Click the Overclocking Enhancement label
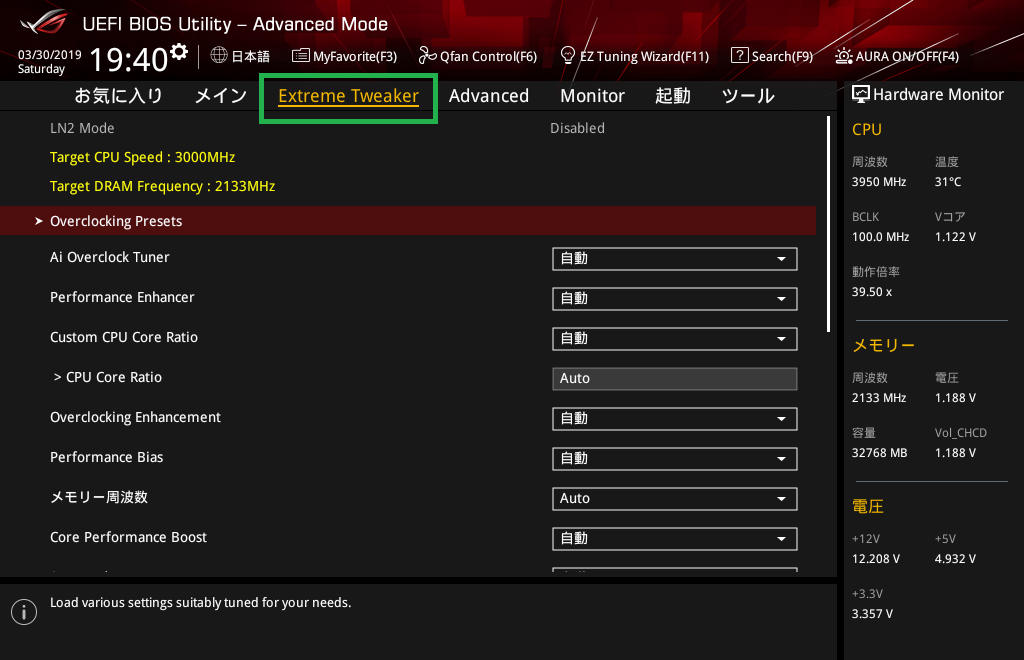 point(135,417)
